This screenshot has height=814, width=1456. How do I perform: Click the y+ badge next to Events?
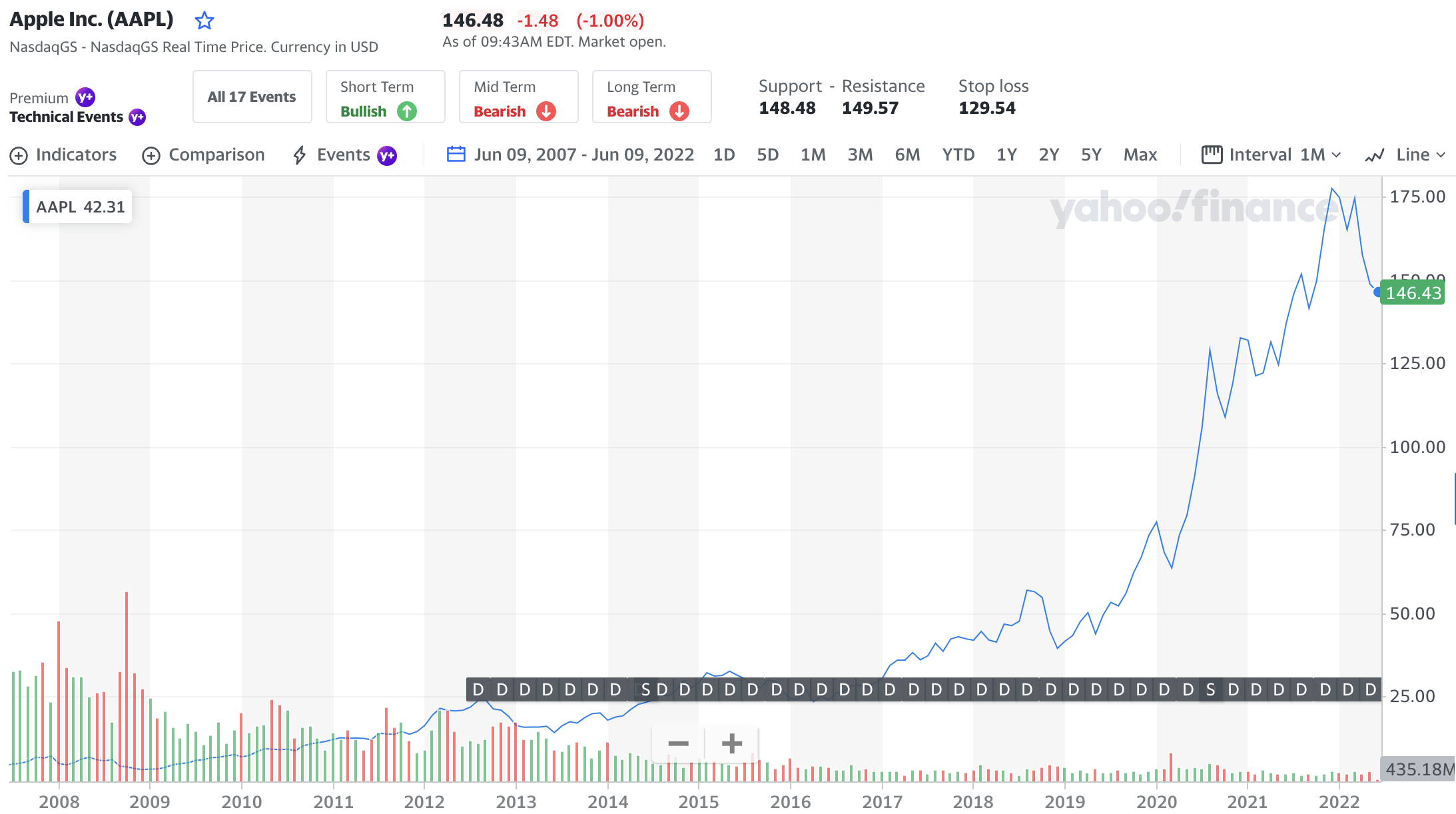[x=387, y=156]
